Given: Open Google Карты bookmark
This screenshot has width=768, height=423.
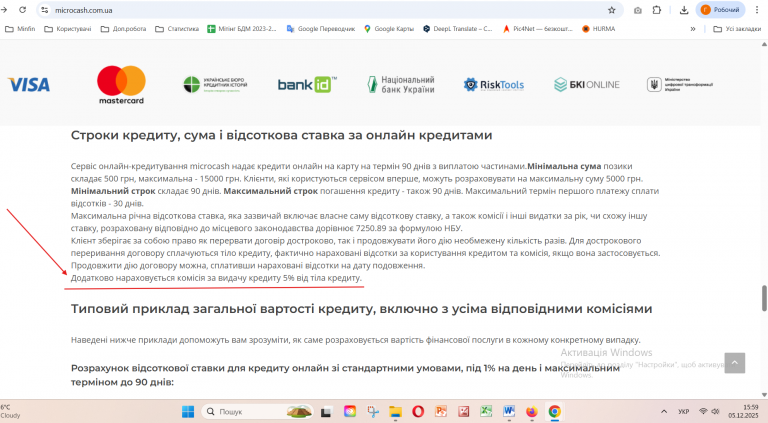Looking at the screenshot, I should (x=389, y=29).
